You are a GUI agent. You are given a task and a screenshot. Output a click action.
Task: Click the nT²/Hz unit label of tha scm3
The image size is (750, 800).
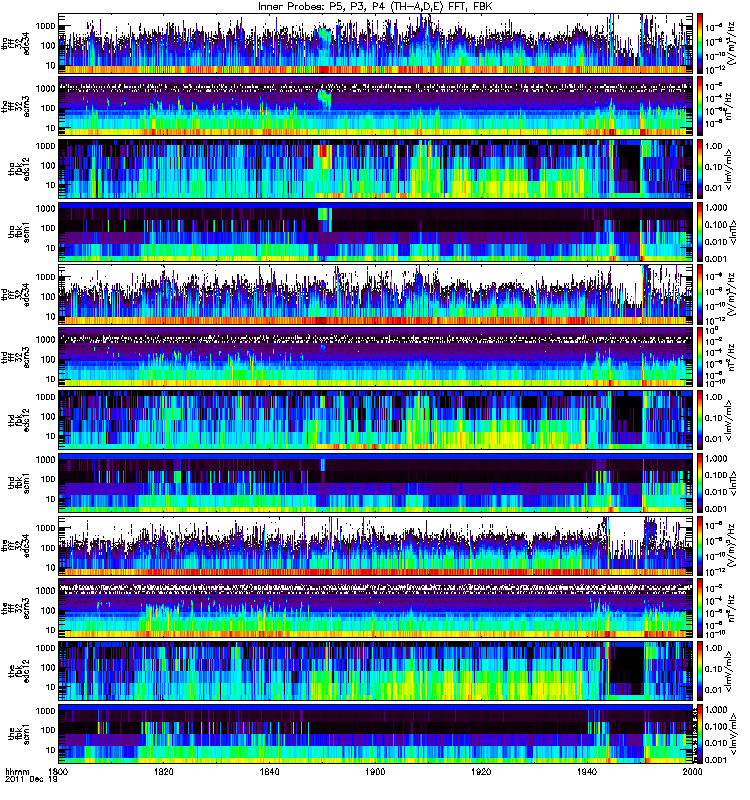(731, 106)
